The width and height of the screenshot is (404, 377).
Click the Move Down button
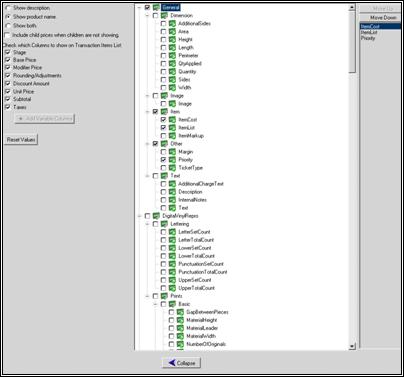380,18
